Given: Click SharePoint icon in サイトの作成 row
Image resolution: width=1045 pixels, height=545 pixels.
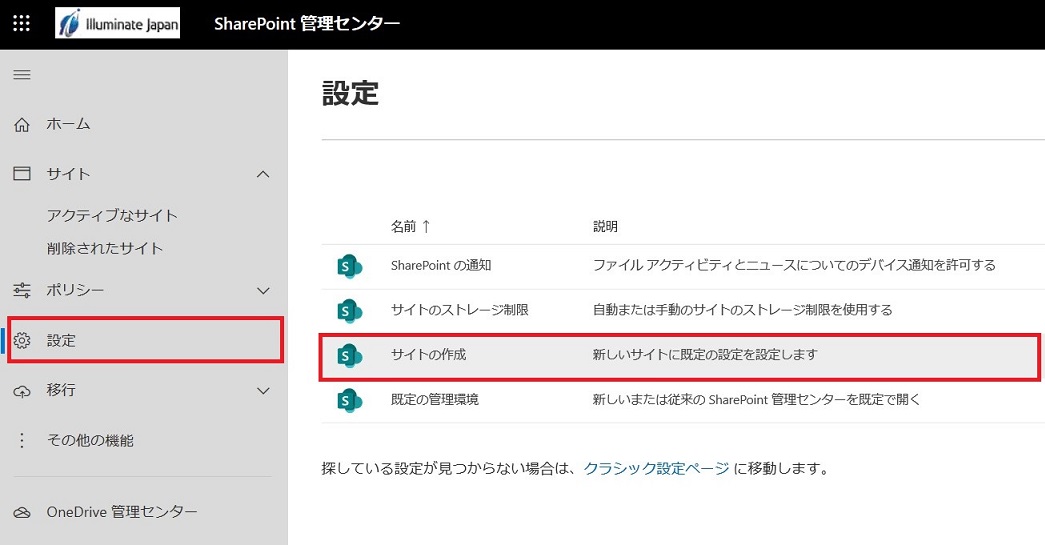Looking at the screenshot, I should (349, 356).
